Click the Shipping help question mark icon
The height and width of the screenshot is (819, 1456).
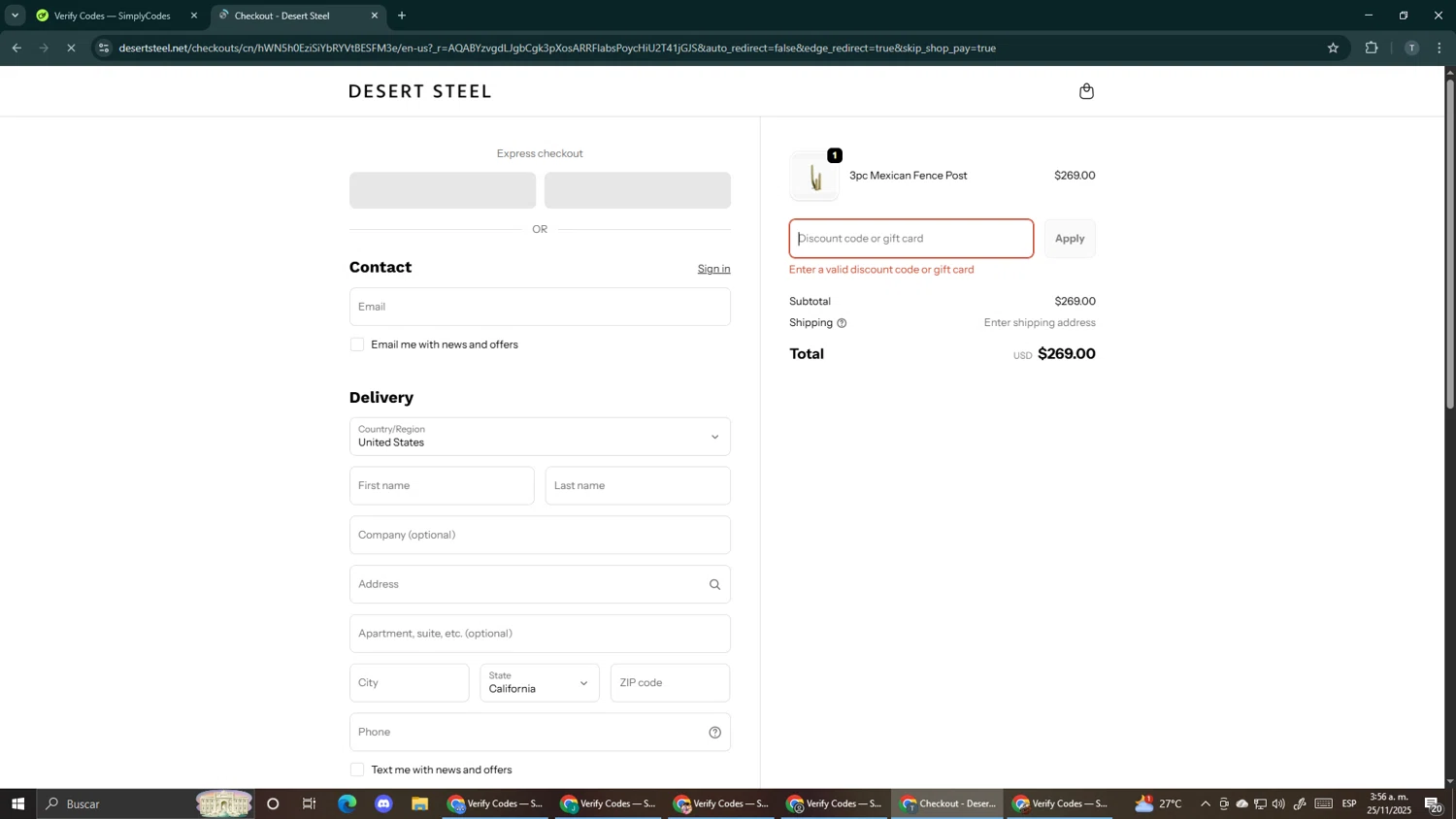coord(842,323)
